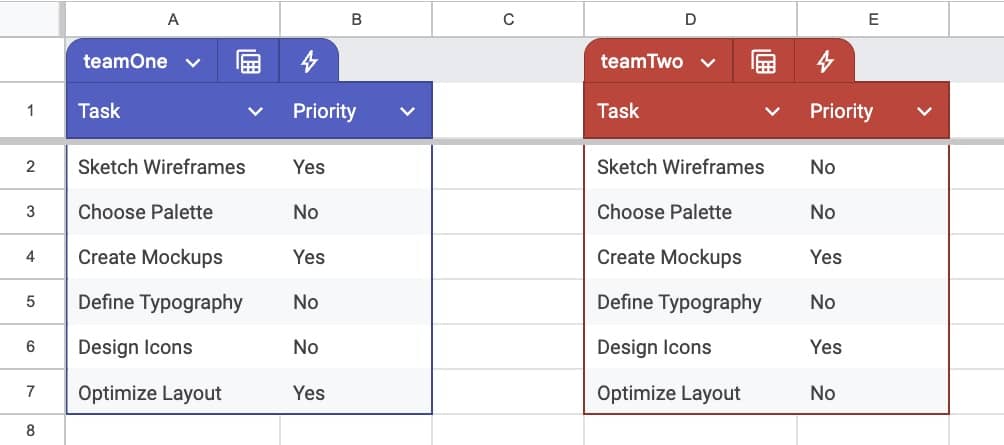Click teamTwo table view calculator icon
Image resolution: width=1004 pixels, height=445 pixels.
click(x=764, y=62)
